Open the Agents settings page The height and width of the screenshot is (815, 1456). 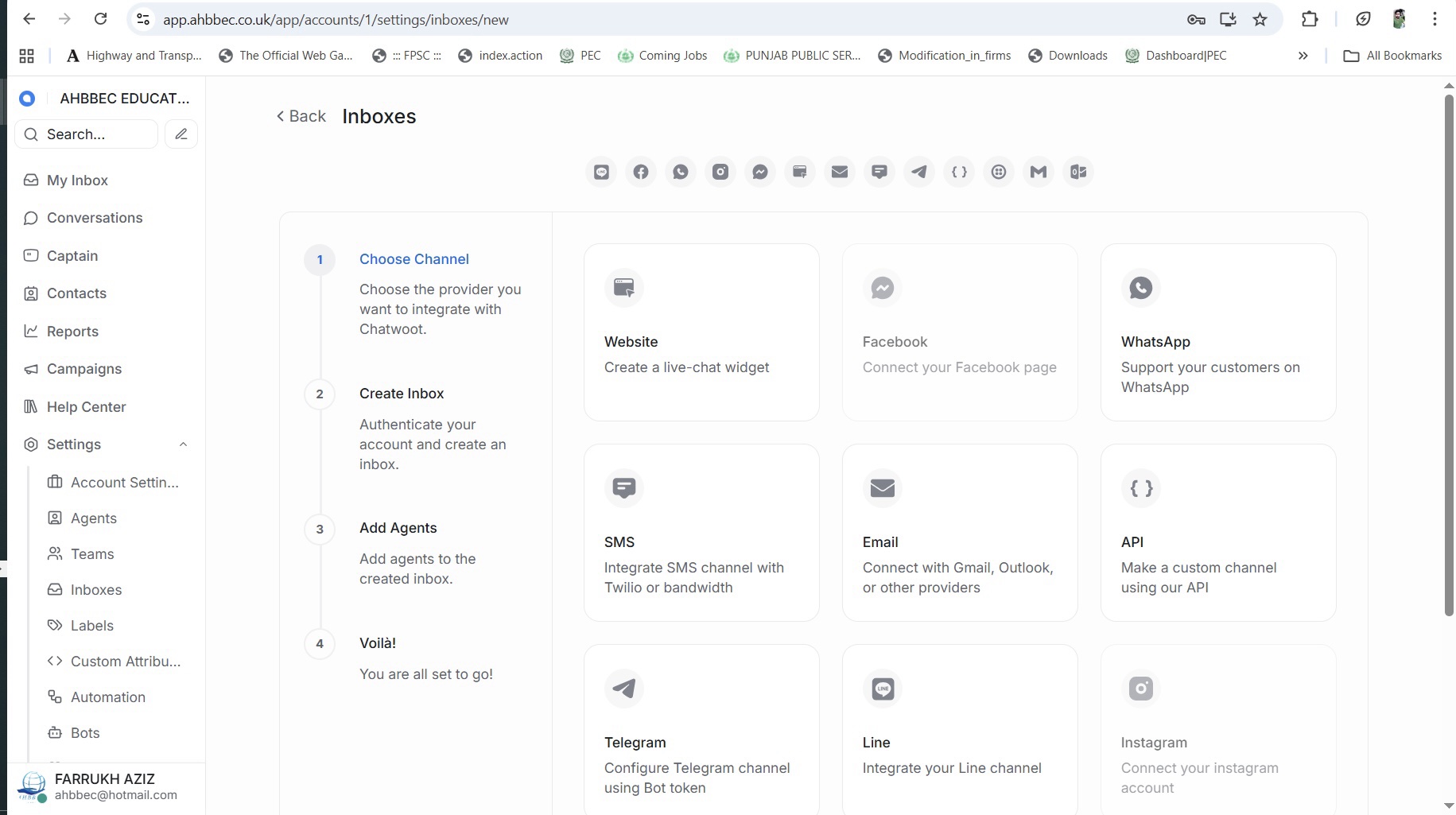[x=94, y=518]
